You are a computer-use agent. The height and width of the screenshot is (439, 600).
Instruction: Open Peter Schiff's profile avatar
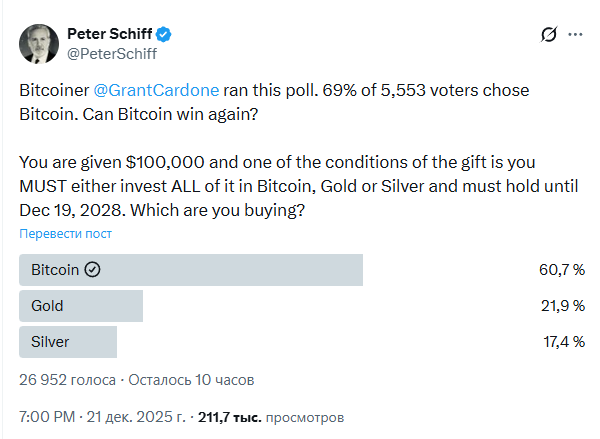coord(37,44)
